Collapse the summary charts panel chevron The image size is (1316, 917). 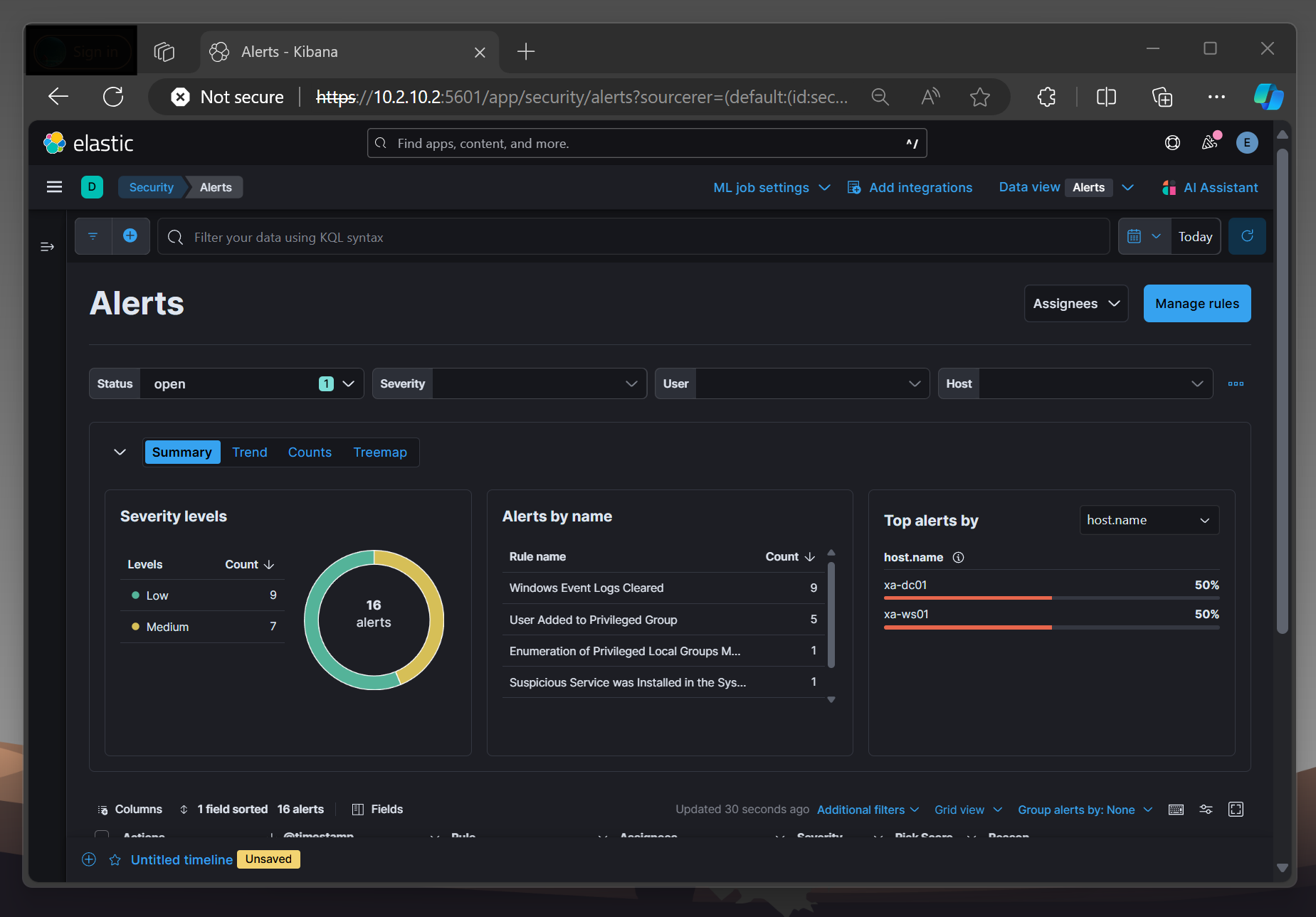(x=120, y=452)
